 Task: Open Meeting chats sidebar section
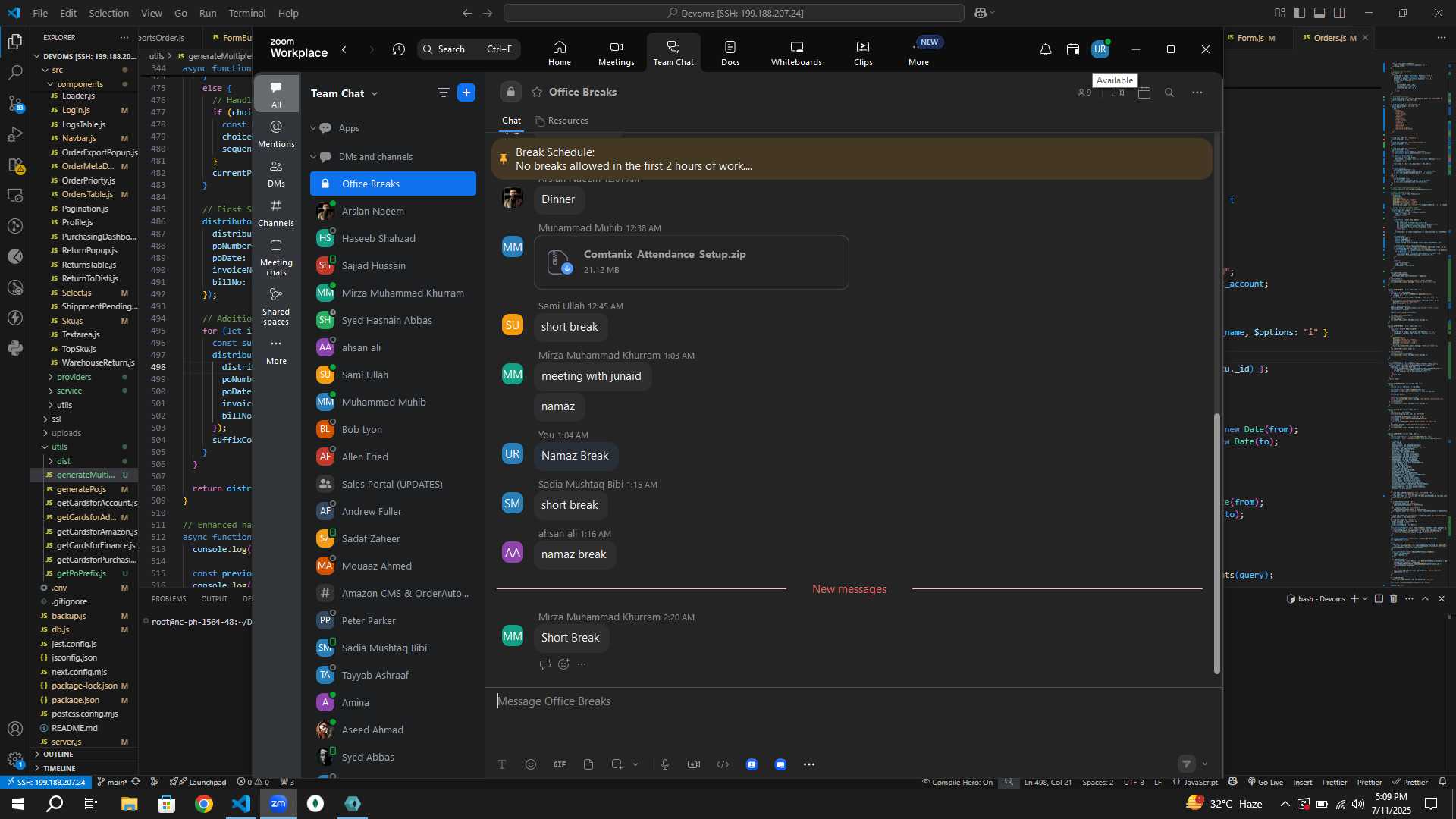click(x=276, y=257)
